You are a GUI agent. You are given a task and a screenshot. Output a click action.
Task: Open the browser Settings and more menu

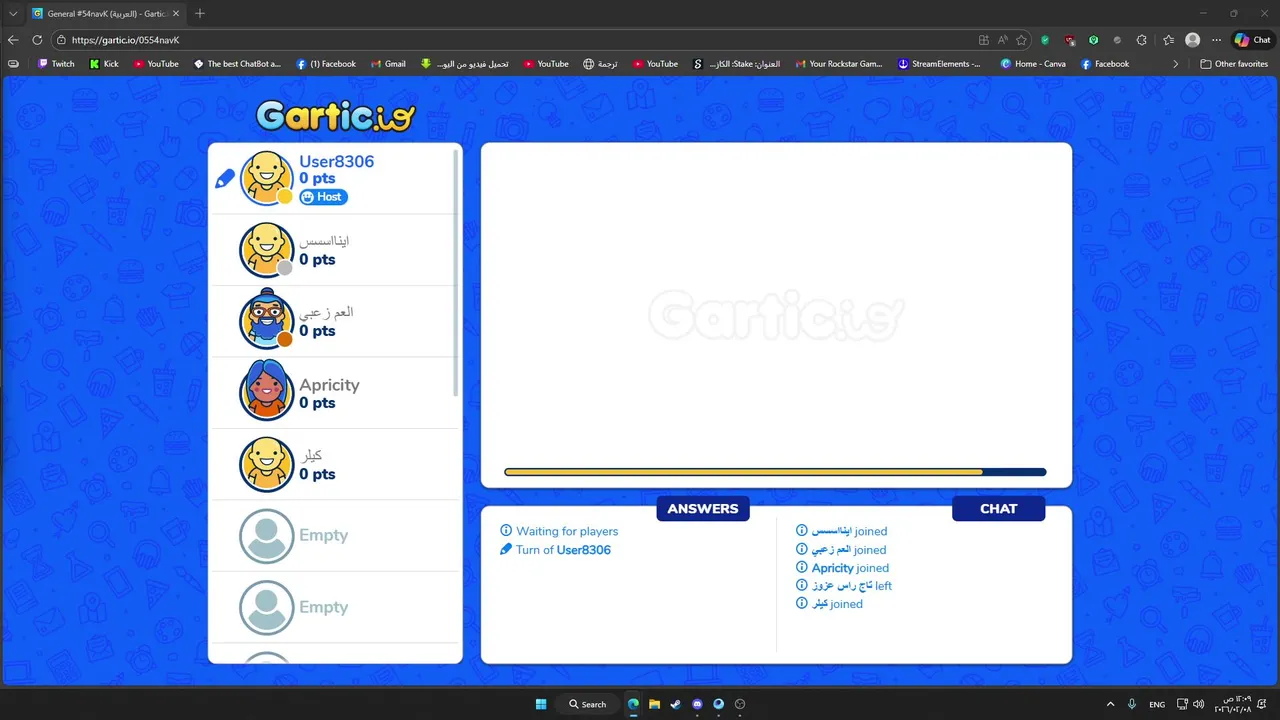(x=1216, y=40)
